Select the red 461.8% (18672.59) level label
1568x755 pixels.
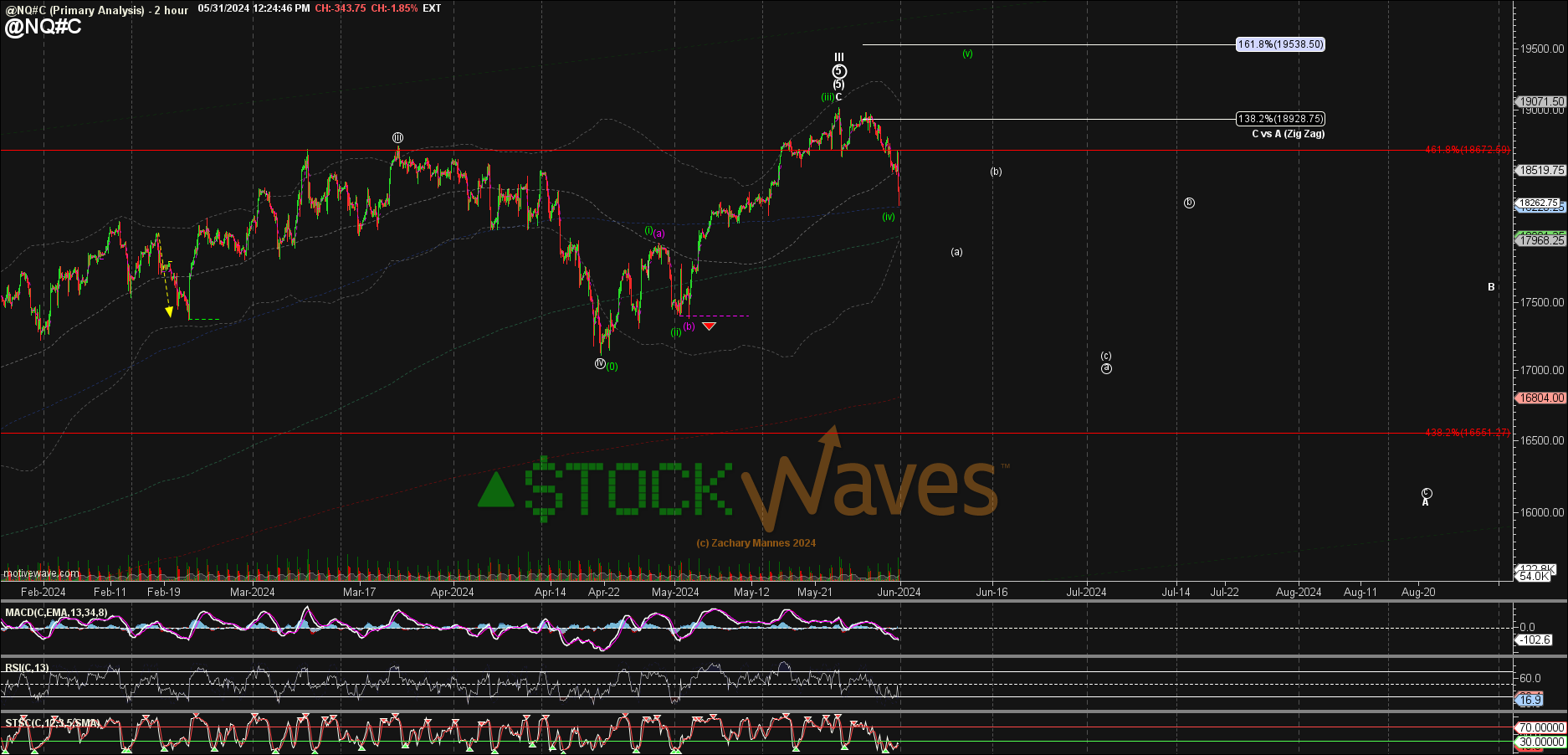coord(1467,150)
